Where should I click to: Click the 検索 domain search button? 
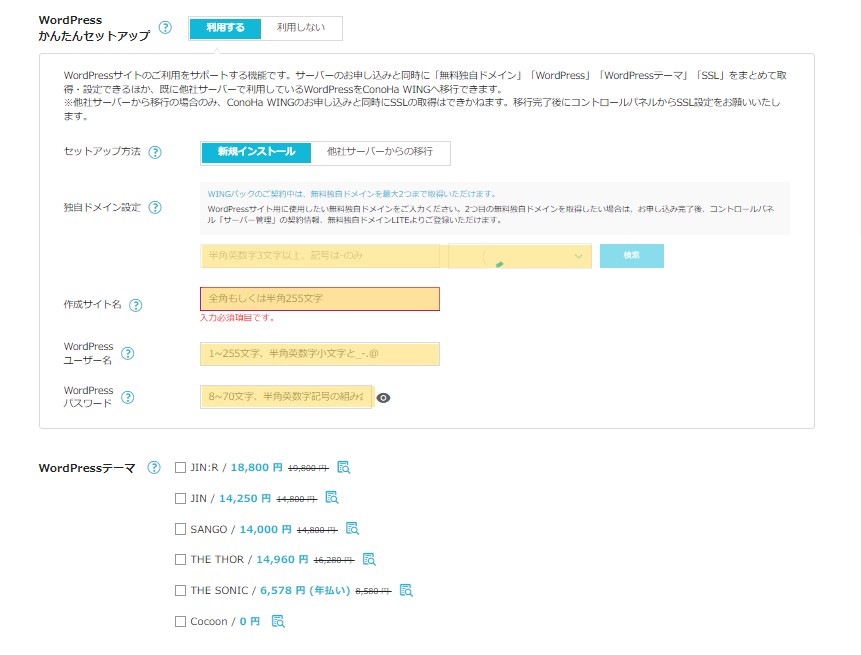tap(631, 256)
